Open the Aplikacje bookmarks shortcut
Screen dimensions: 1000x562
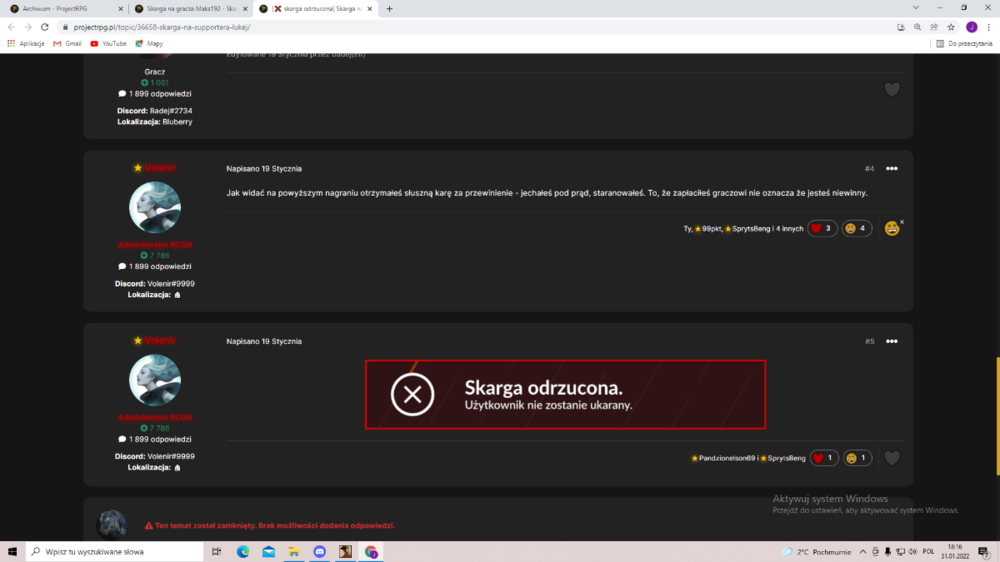coord(26,43)
